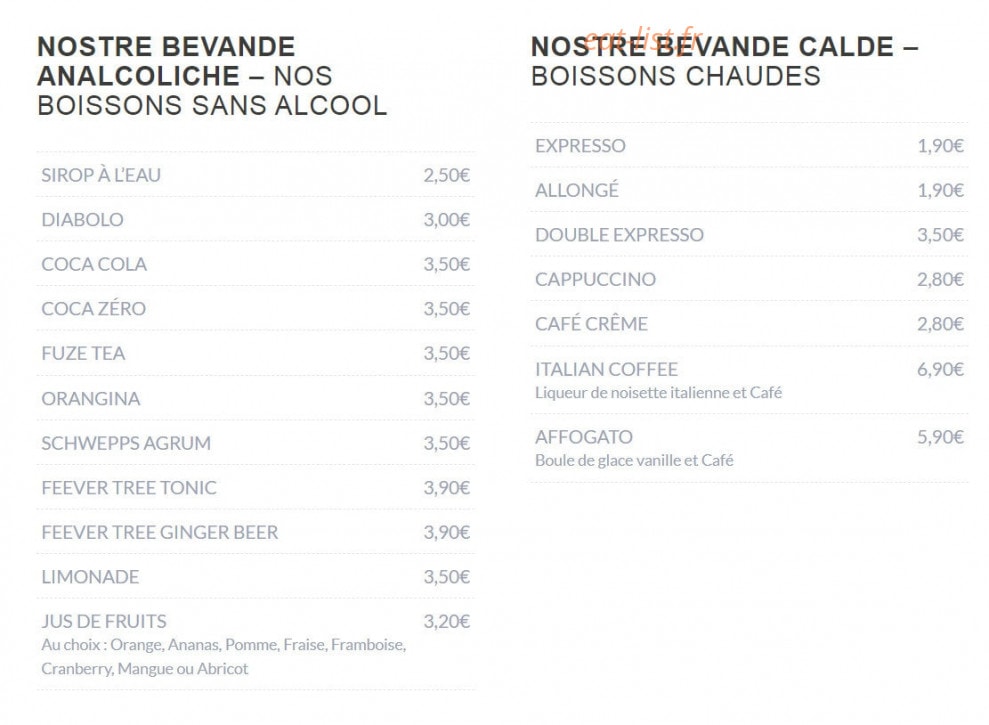Screen dimensions: 989x725
Task: Select the LIMONADE item
Action: tap(255, 577)
